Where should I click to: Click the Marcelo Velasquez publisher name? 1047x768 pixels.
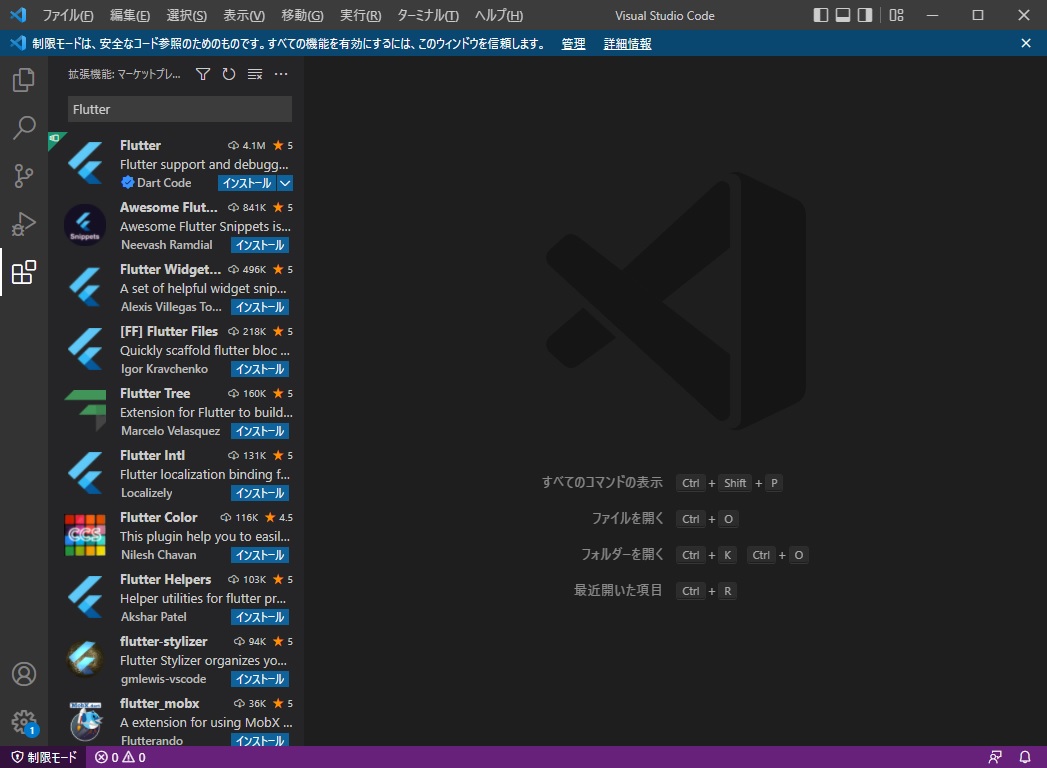coord(170,431)
